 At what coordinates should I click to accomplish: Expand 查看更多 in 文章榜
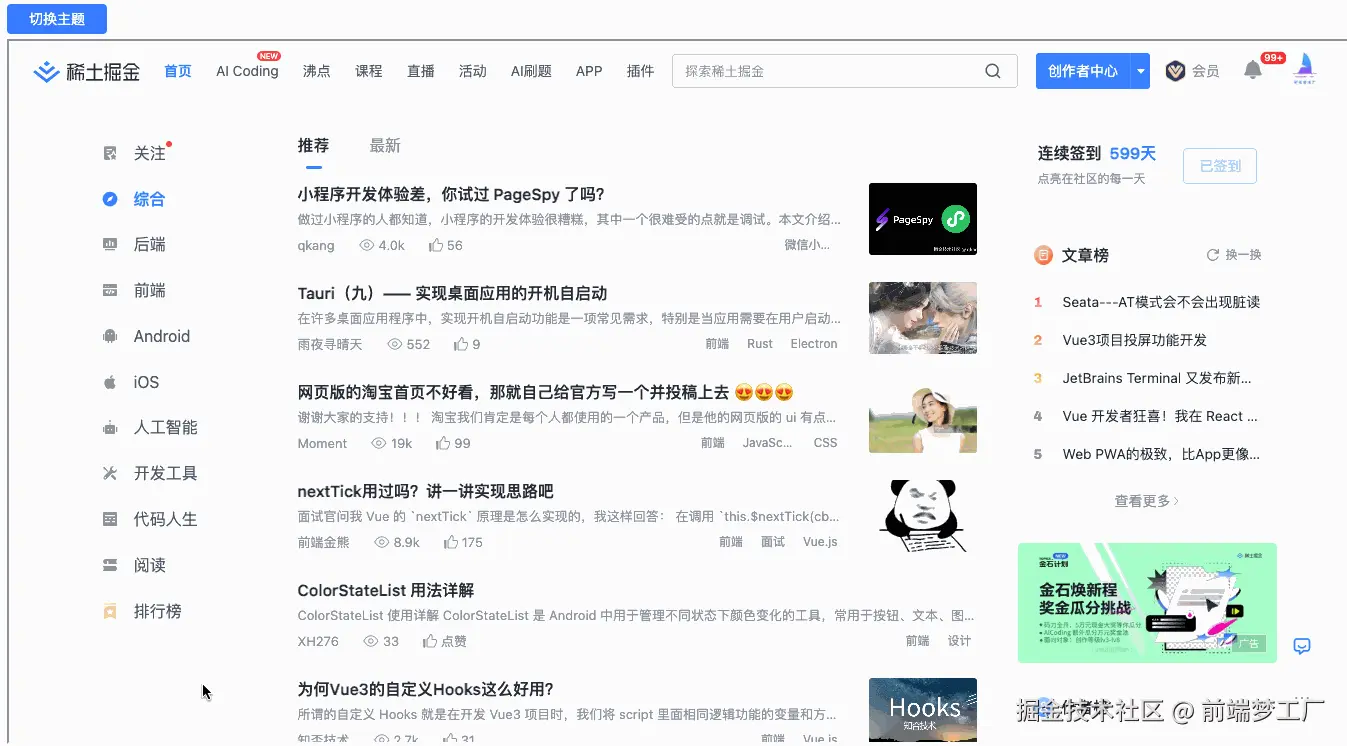[1147, 501]
